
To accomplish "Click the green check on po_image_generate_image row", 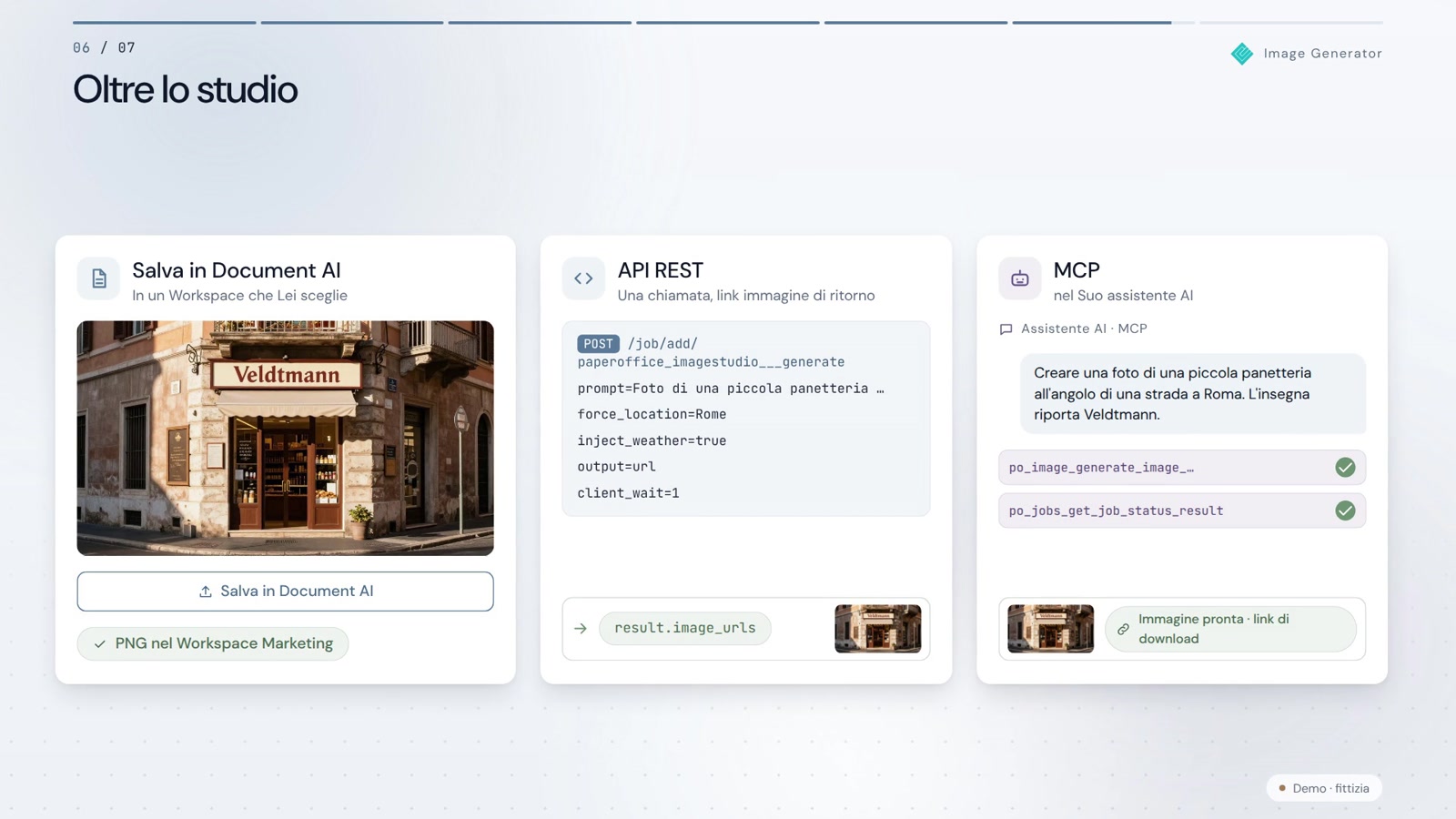I will (x=1345, y=468).
